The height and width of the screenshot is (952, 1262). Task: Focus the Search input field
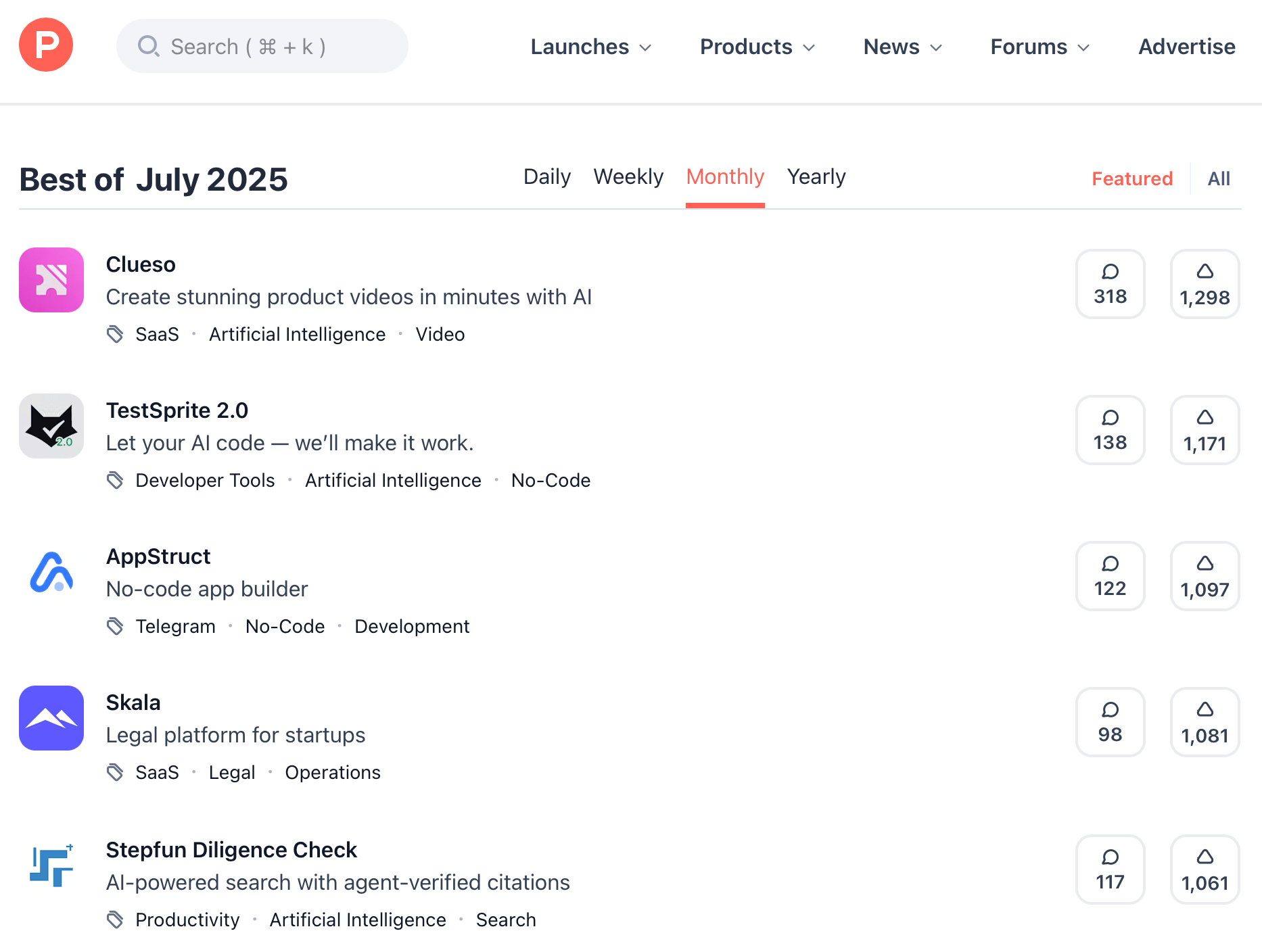click(262, 46)
